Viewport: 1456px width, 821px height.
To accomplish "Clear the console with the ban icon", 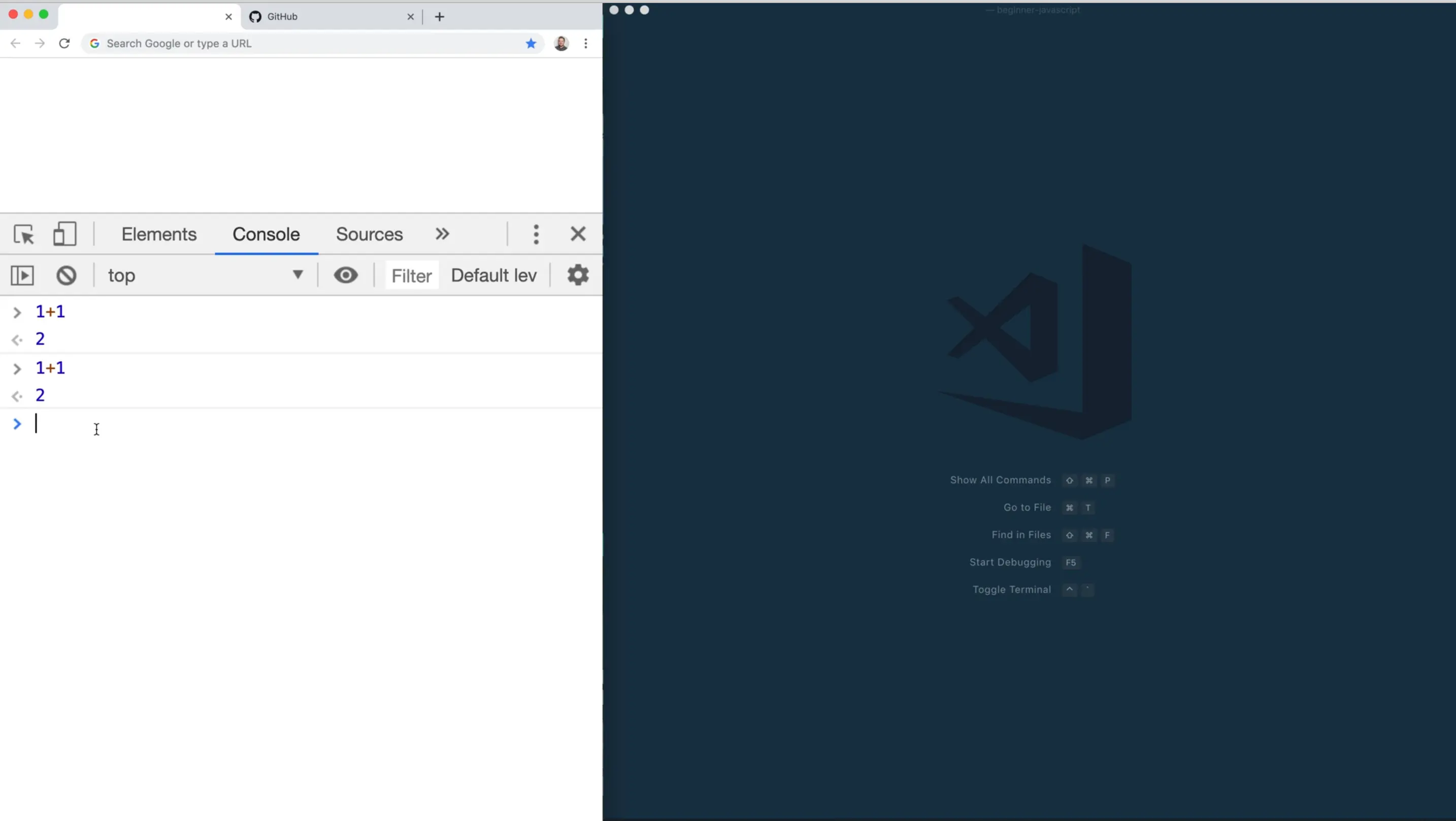I will [x=66, y=276].
